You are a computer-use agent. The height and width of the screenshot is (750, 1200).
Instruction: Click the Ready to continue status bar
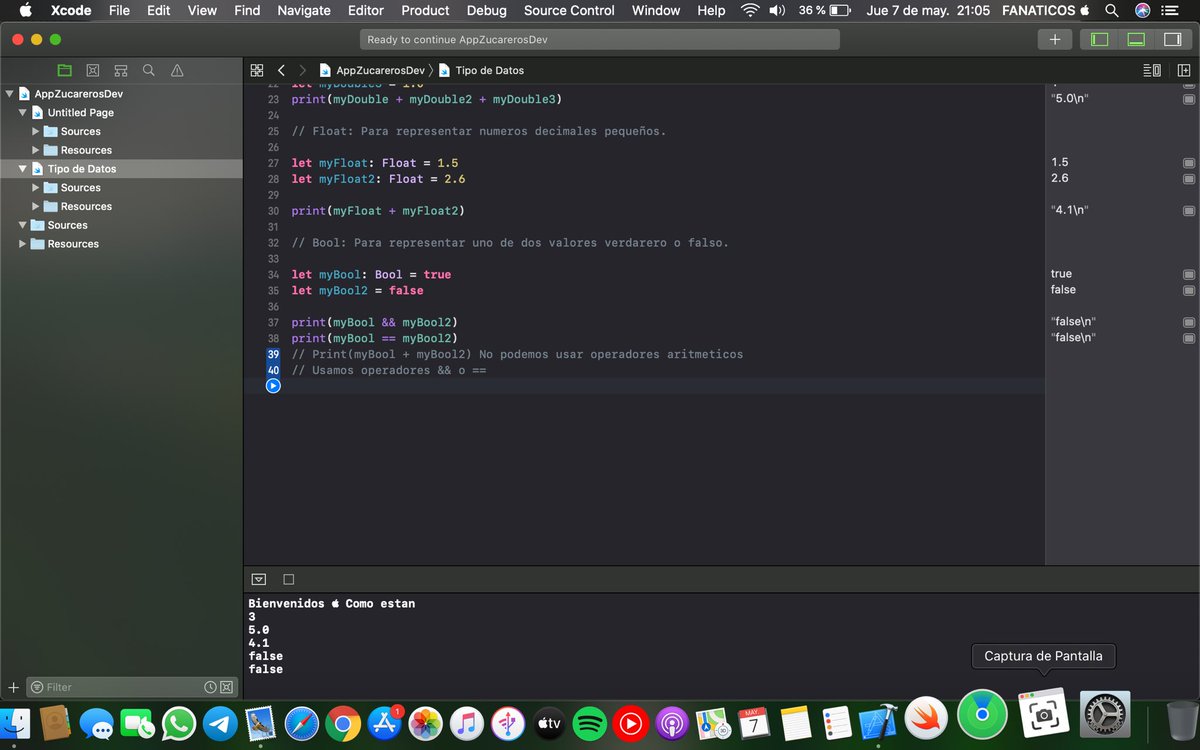pyautogui.click(x=600, y=39)
